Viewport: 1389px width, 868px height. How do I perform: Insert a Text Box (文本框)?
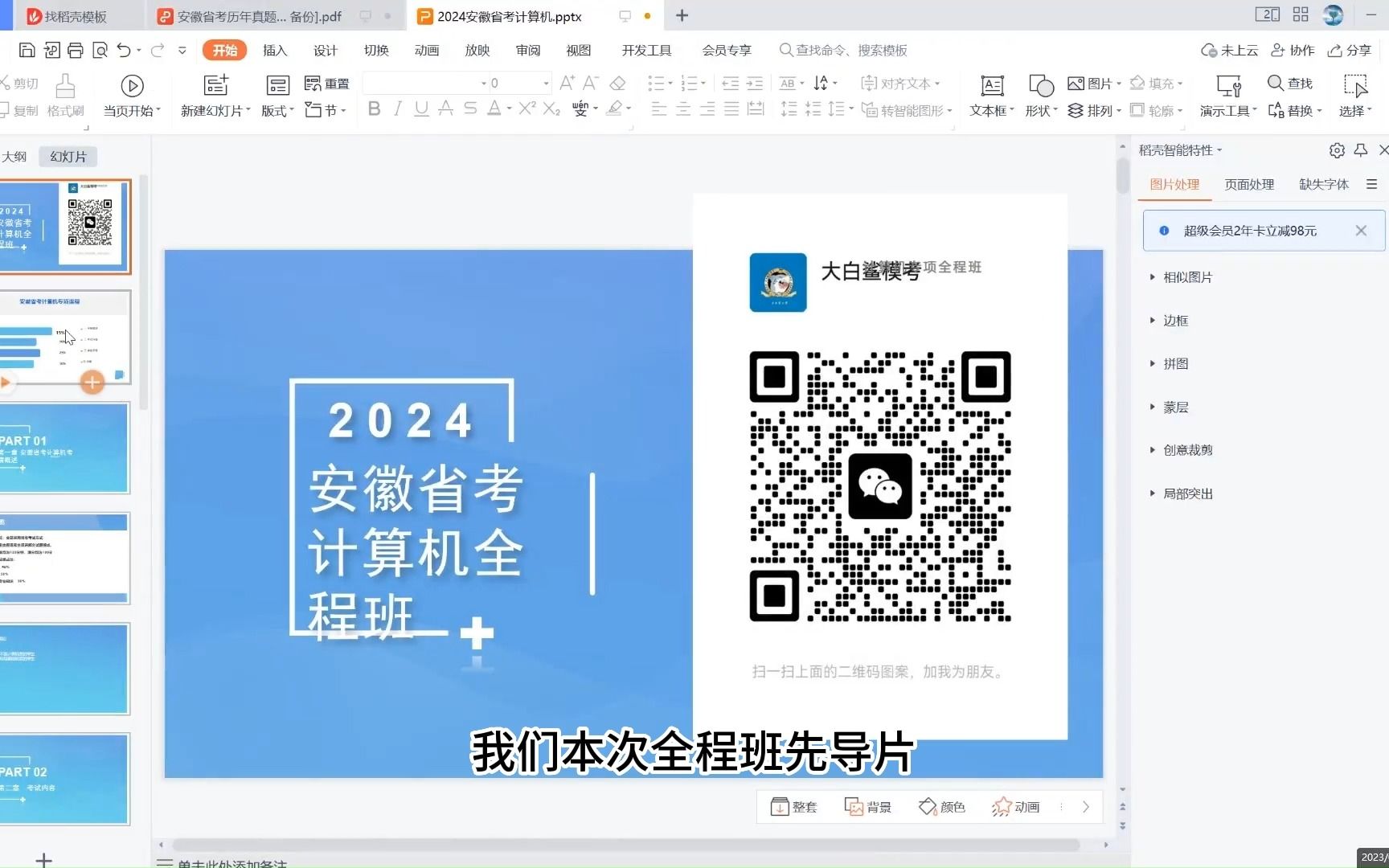pyautogui.click(x=992, y=96)
